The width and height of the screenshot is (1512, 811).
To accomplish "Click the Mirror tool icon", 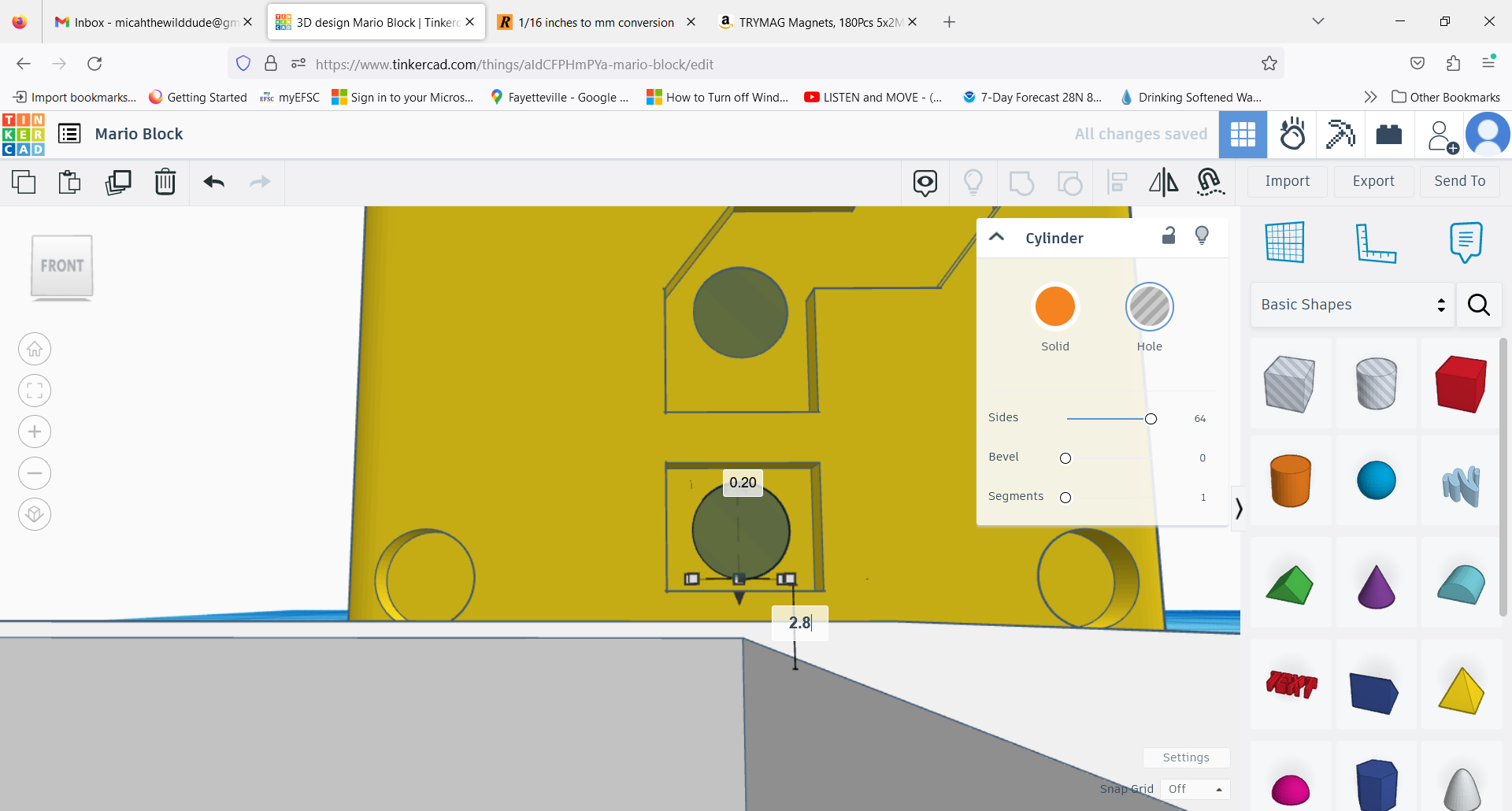I will click(x=1163, y=182).
